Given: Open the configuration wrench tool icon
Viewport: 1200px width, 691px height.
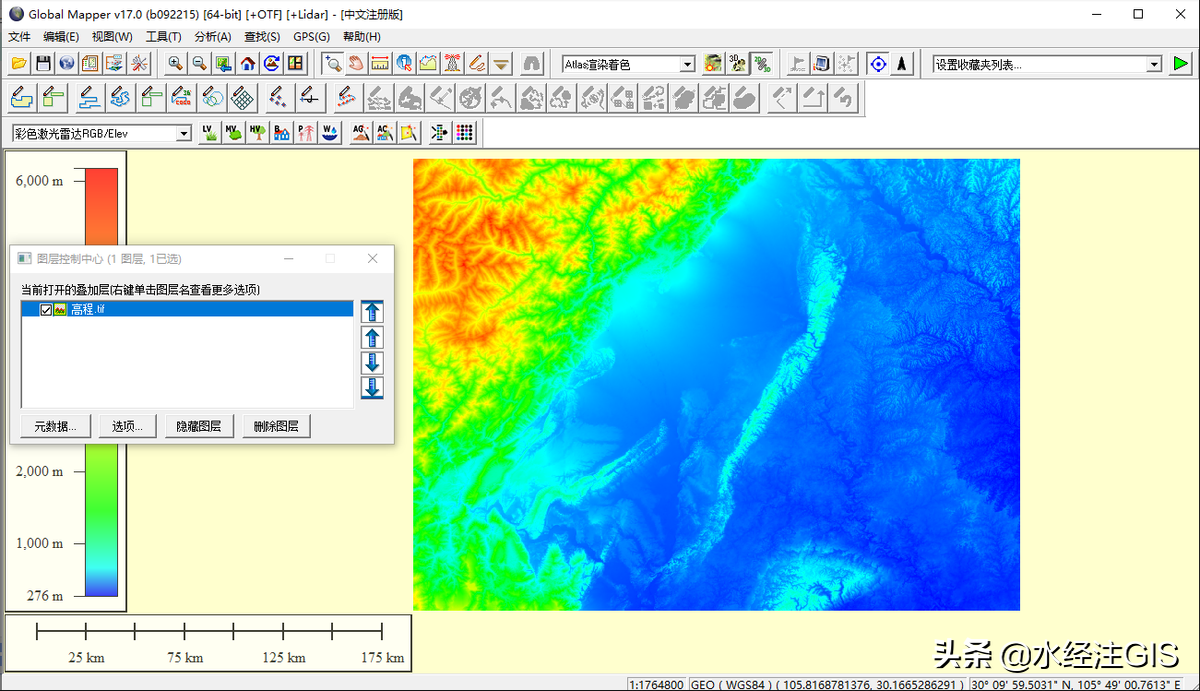Looking at the screenshot, I should pos(139,63).
